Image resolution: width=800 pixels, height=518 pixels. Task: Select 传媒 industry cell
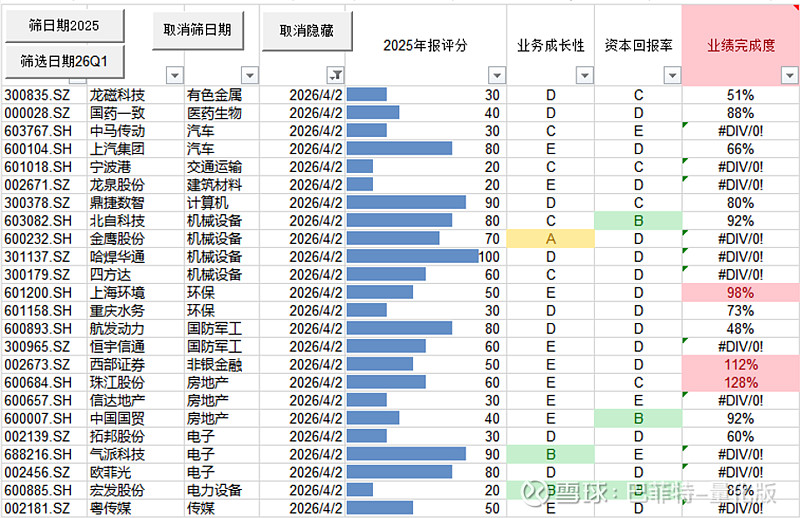222,508
